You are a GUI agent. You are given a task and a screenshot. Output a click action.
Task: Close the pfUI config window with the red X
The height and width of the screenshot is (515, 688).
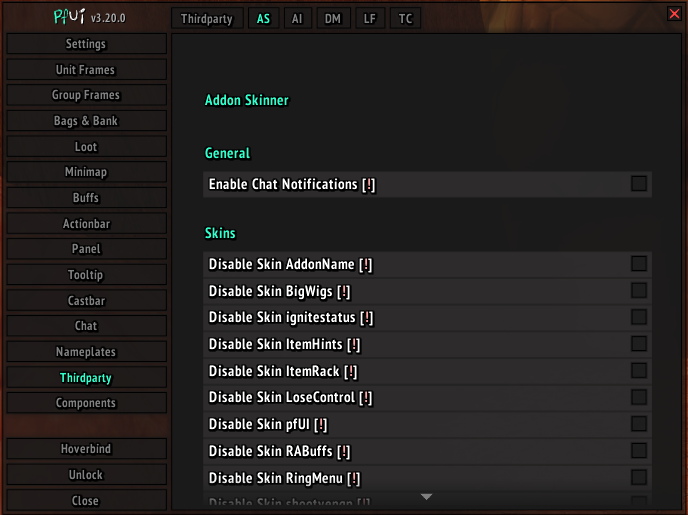674,14
